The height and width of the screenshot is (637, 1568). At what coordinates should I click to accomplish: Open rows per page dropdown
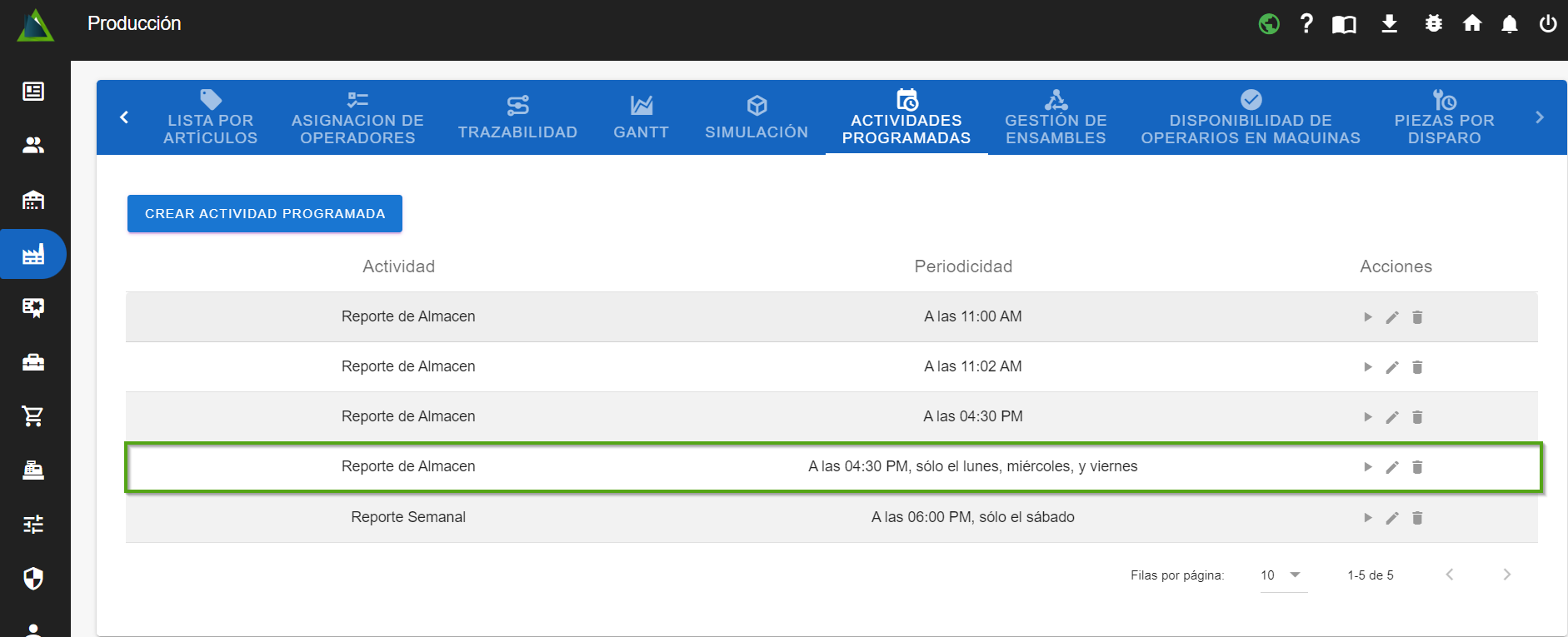[x=1283, y=575]
